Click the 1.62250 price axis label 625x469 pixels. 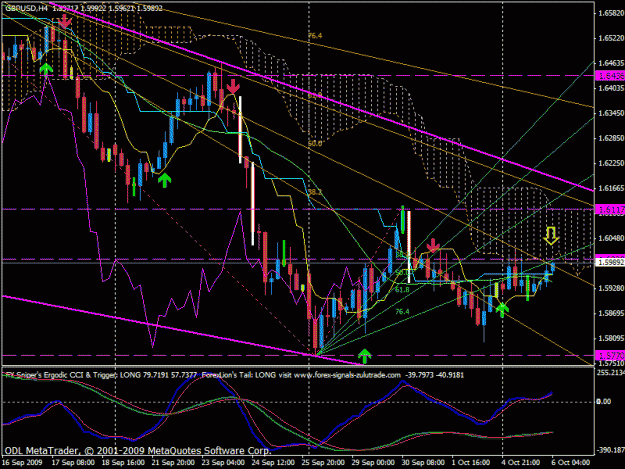(611, 163)
